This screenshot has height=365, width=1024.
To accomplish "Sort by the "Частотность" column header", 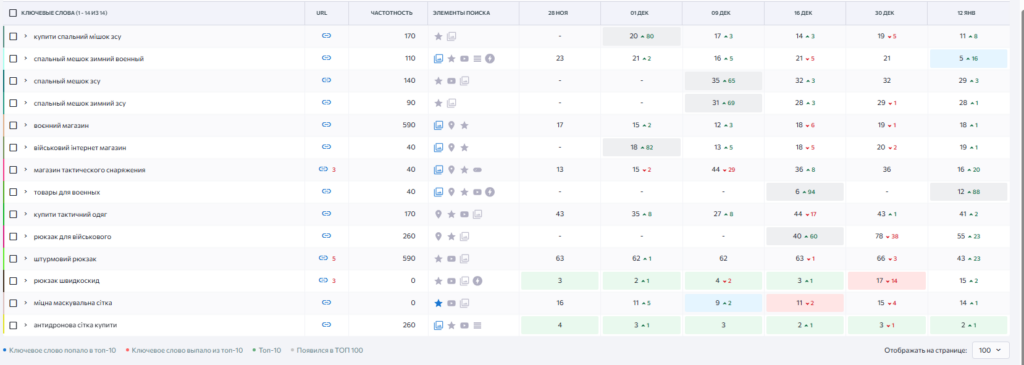I will (x=391, y=13).
